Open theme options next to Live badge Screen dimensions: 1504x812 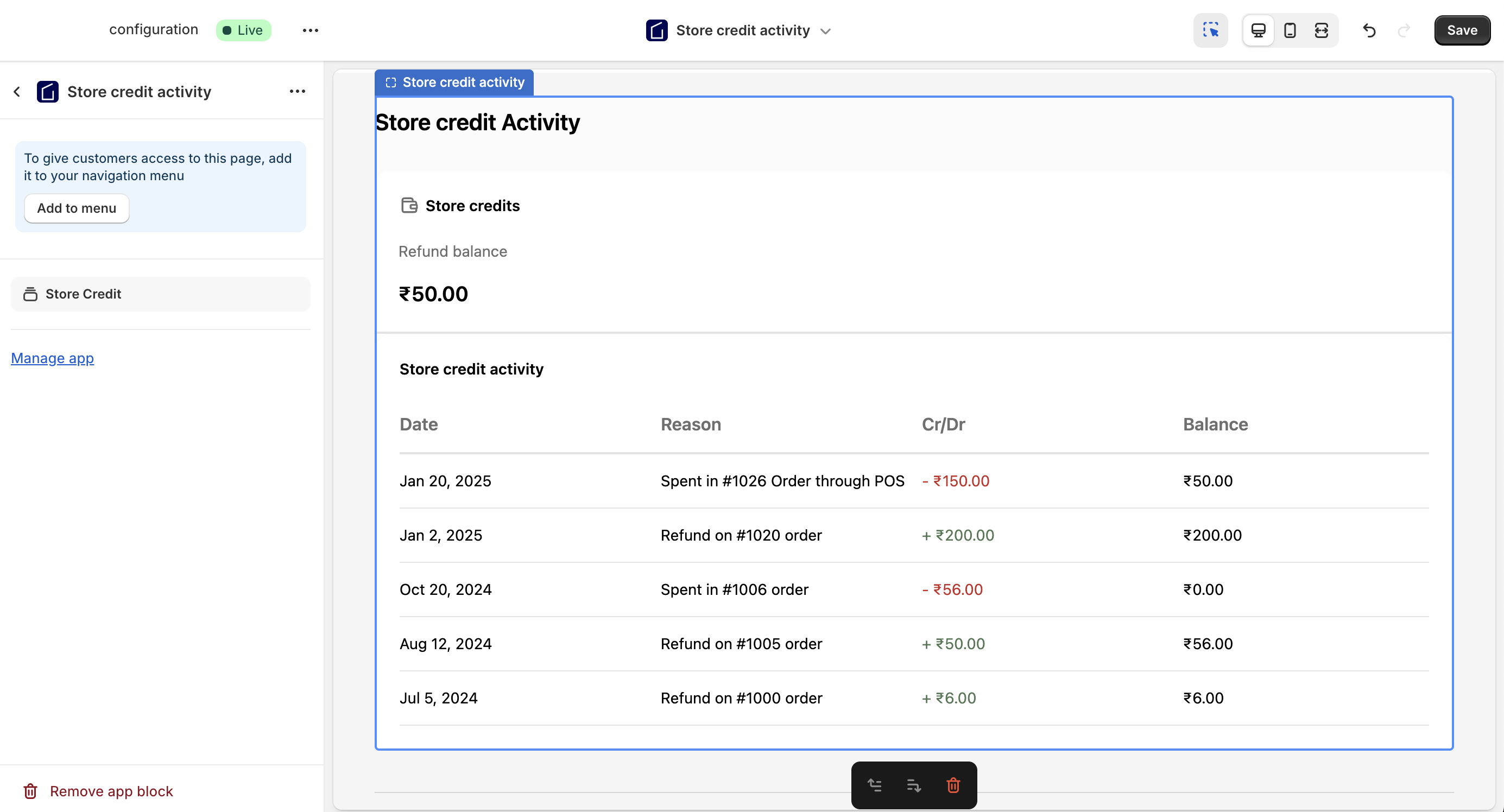311,30
